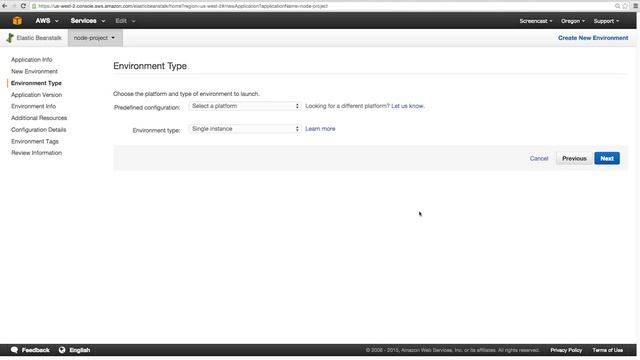The image size is (640, 360).
Task: Click the 'Choose the platform and type' text
Action: pos(186,94)
